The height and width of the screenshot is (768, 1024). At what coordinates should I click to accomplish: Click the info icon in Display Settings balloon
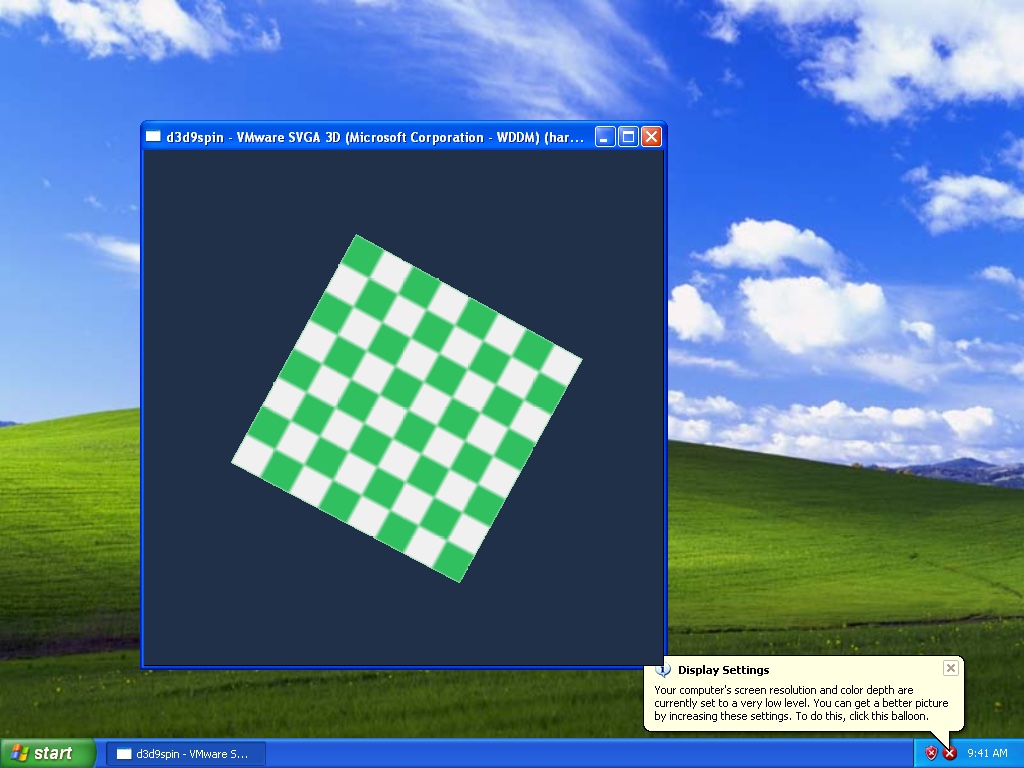(663, 670)
